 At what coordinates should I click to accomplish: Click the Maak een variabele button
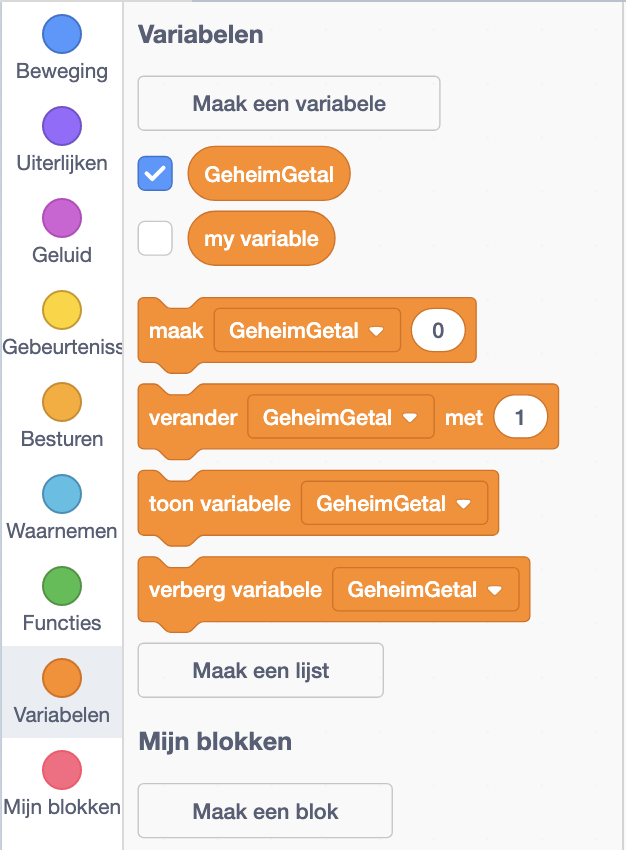[x=288, y=103]
